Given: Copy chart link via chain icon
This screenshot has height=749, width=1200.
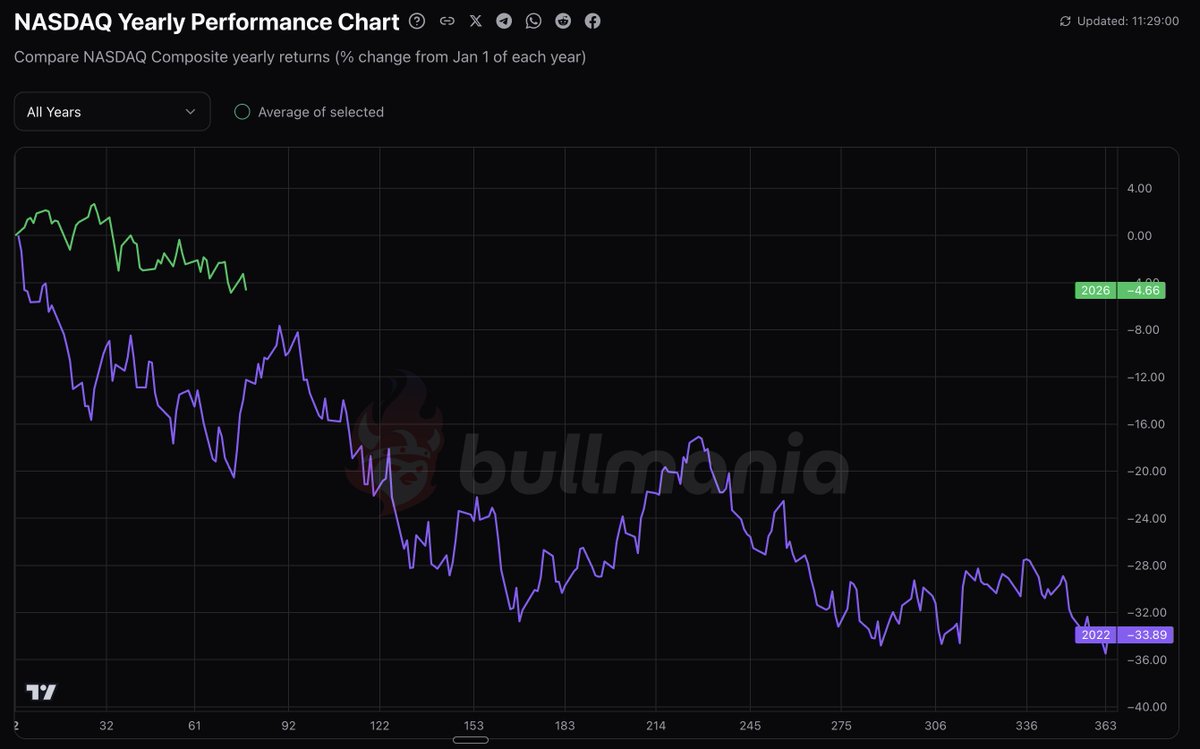Looking at the screenshot, I should tap(447, 21).
